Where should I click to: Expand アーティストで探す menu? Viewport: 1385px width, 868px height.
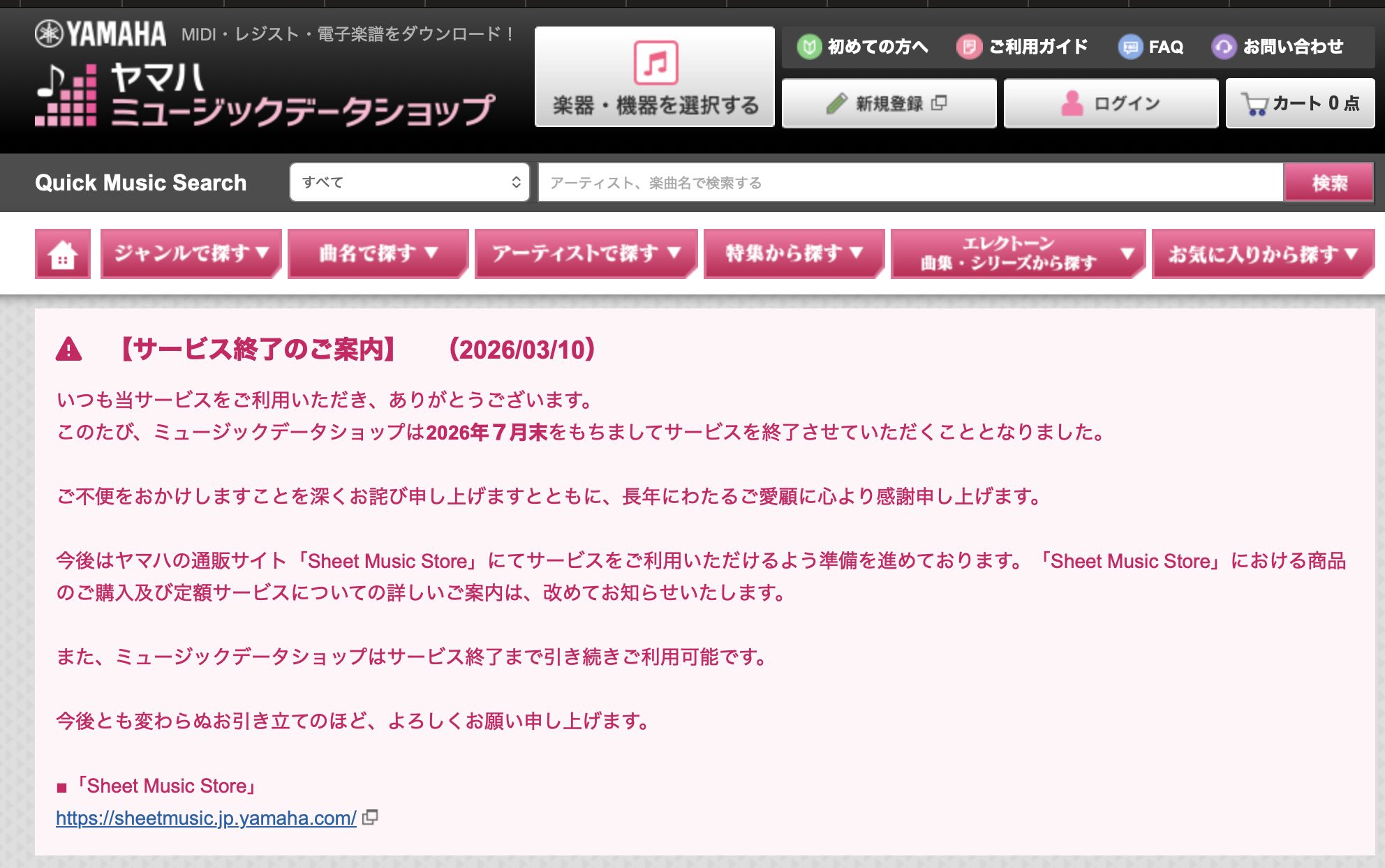click(x=586, y=254)
